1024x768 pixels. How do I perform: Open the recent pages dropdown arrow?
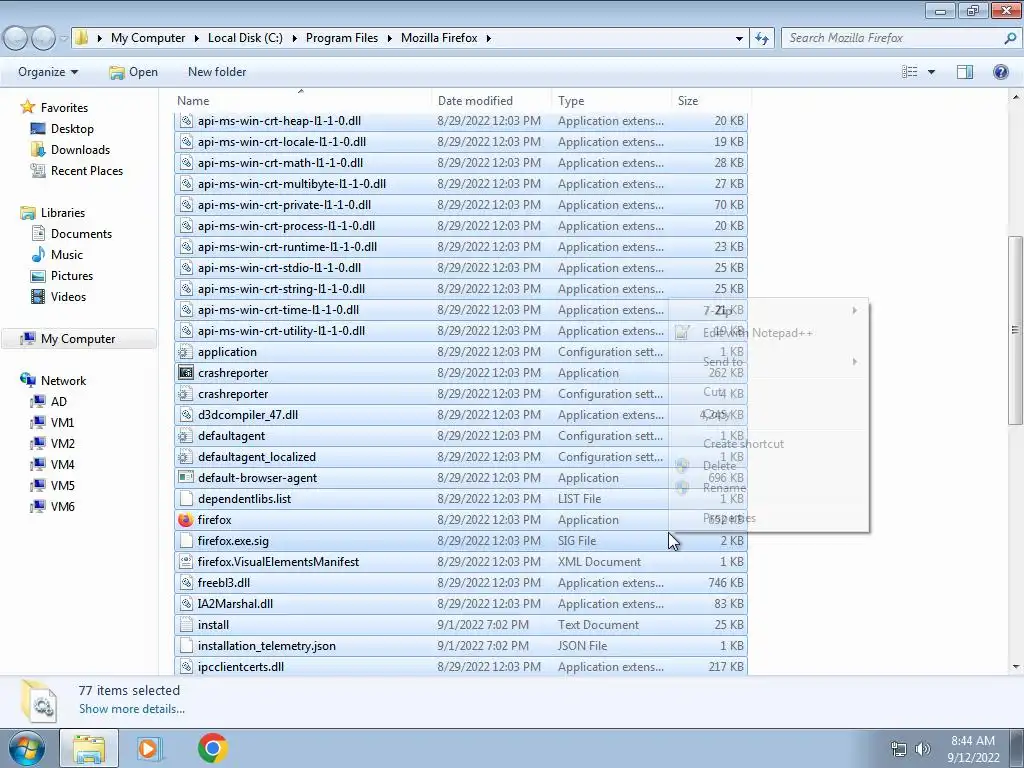(x=63, y=39)
